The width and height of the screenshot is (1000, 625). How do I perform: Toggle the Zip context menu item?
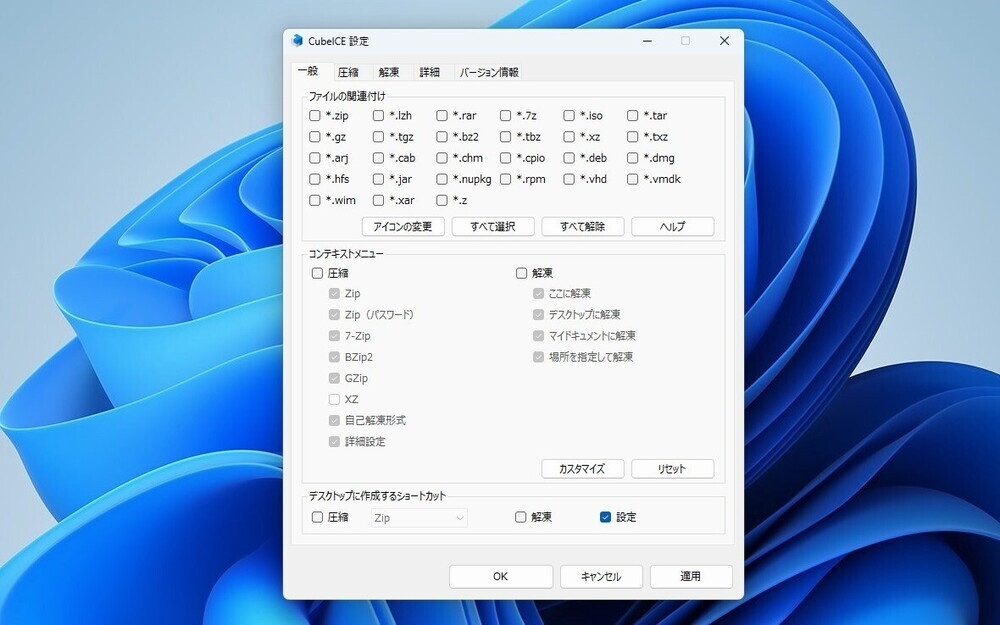pyautogui.click(x=334, y=293)
